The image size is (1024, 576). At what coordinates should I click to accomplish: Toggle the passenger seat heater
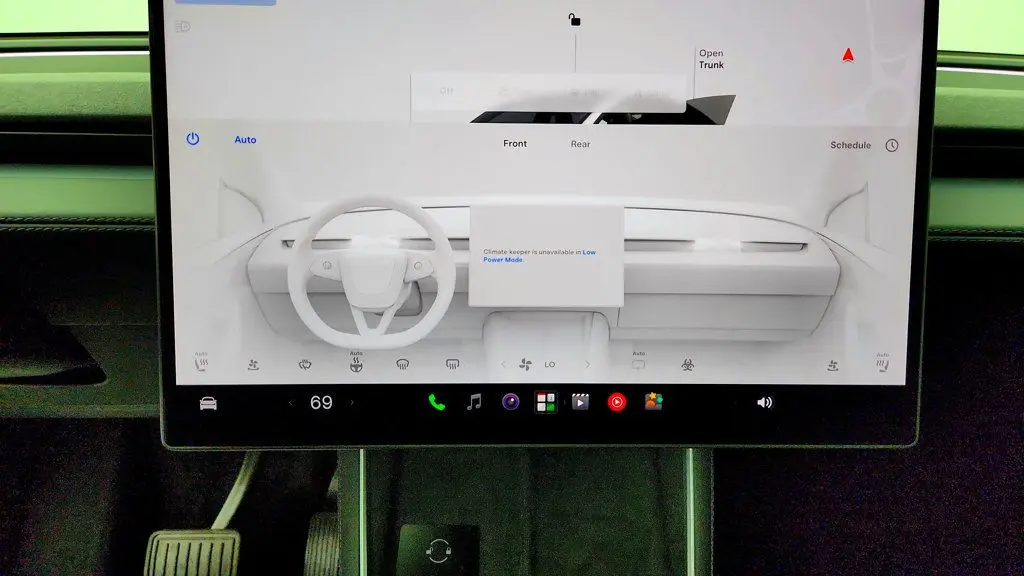tap(883, 363)
